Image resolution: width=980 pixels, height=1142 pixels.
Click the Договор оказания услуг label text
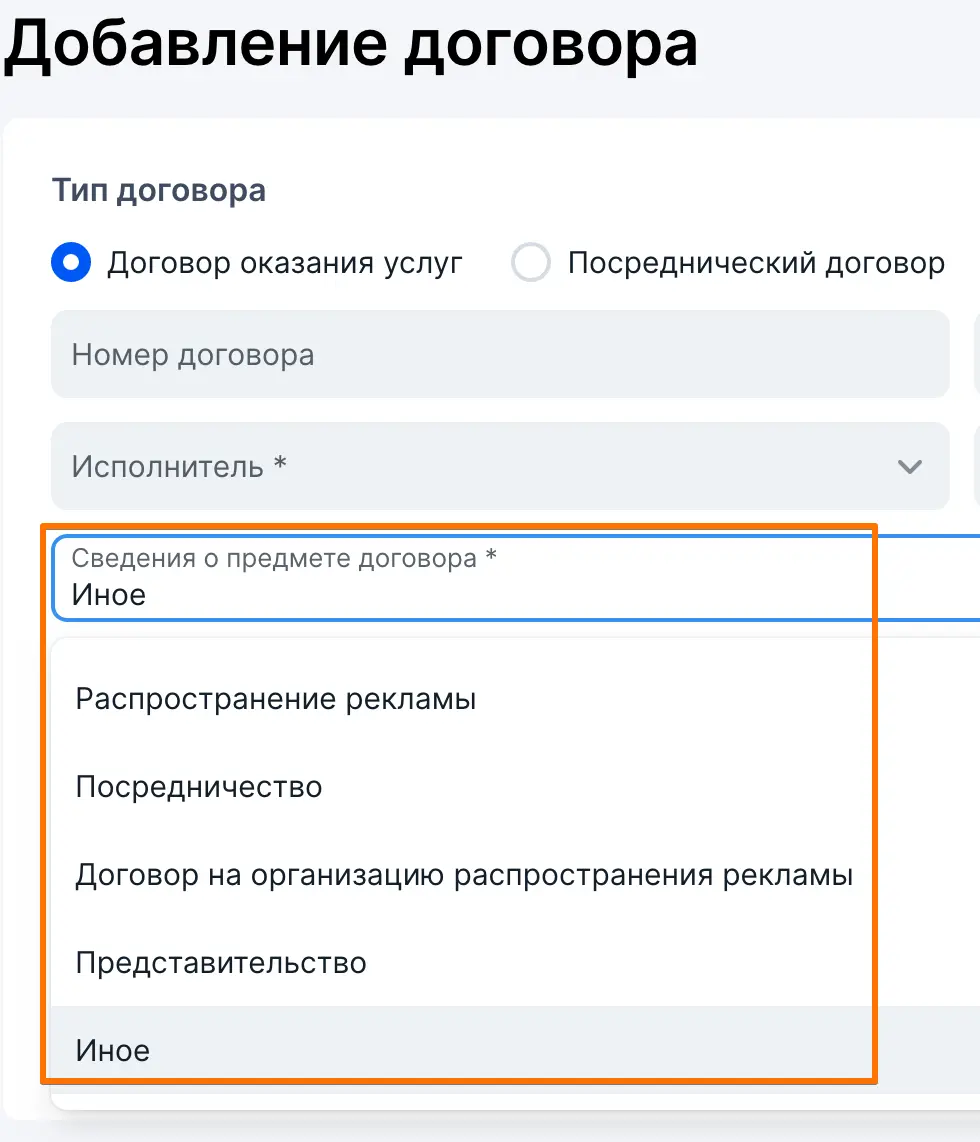point(285,263)
